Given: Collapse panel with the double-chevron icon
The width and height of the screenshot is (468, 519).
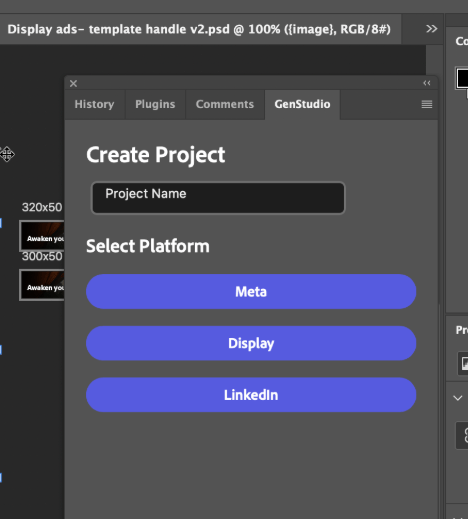Looking at the screenshot, I should coord(427,83).
